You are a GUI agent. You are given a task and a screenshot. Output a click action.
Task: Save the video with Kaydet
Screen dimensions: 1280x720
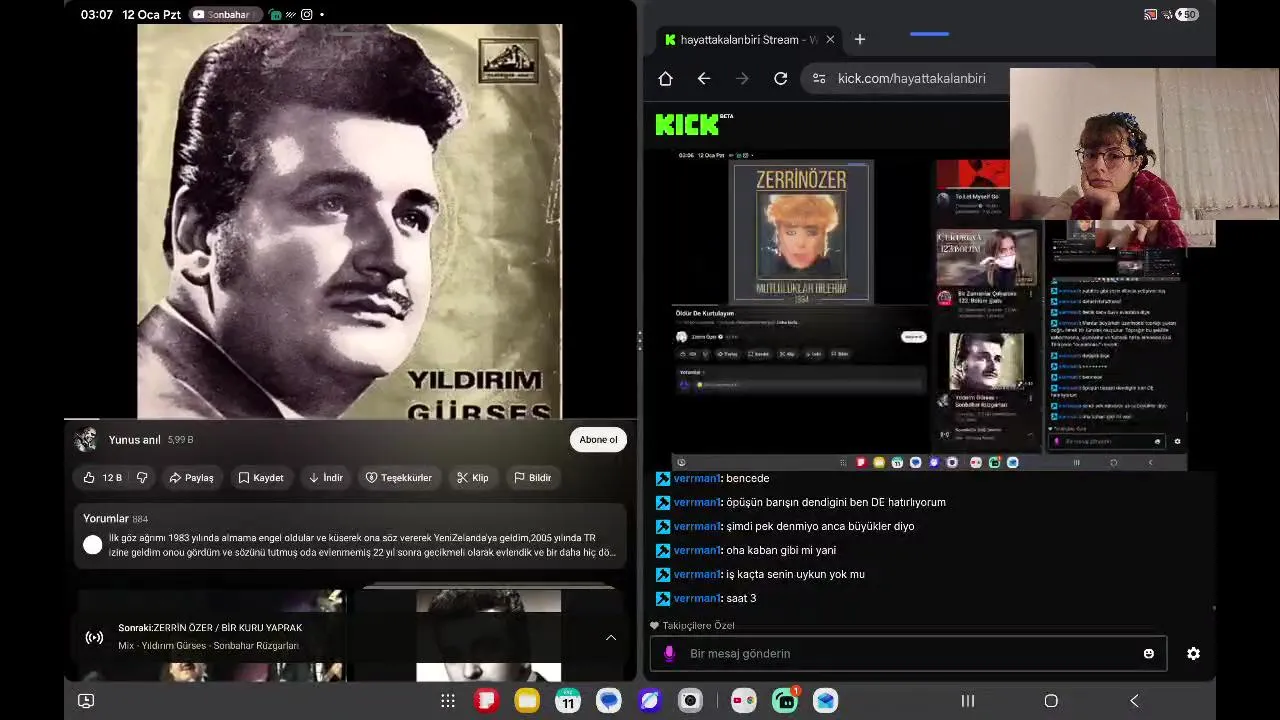pos(260,478)
